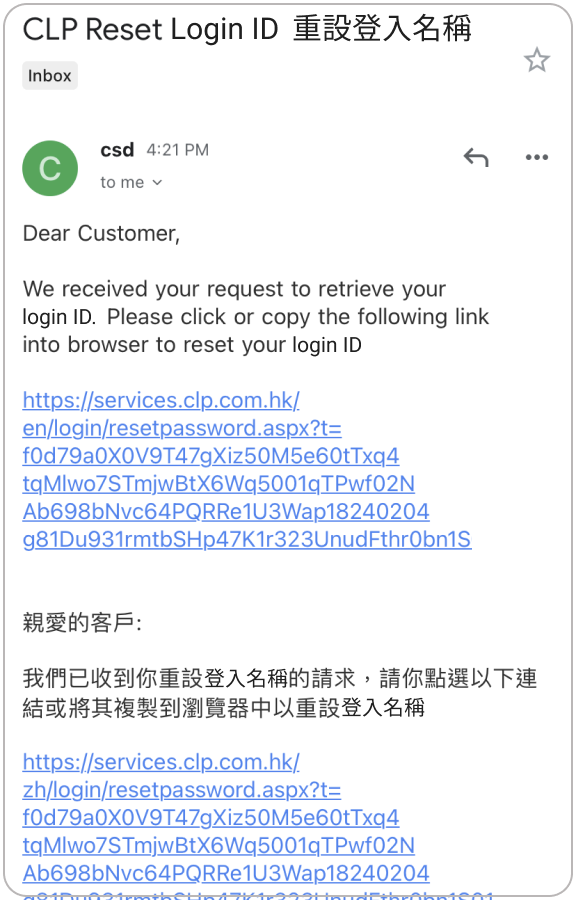Click link line starting g81Du931rmtbSHp
The image size is (576, 900).
(x=247, y=540)
